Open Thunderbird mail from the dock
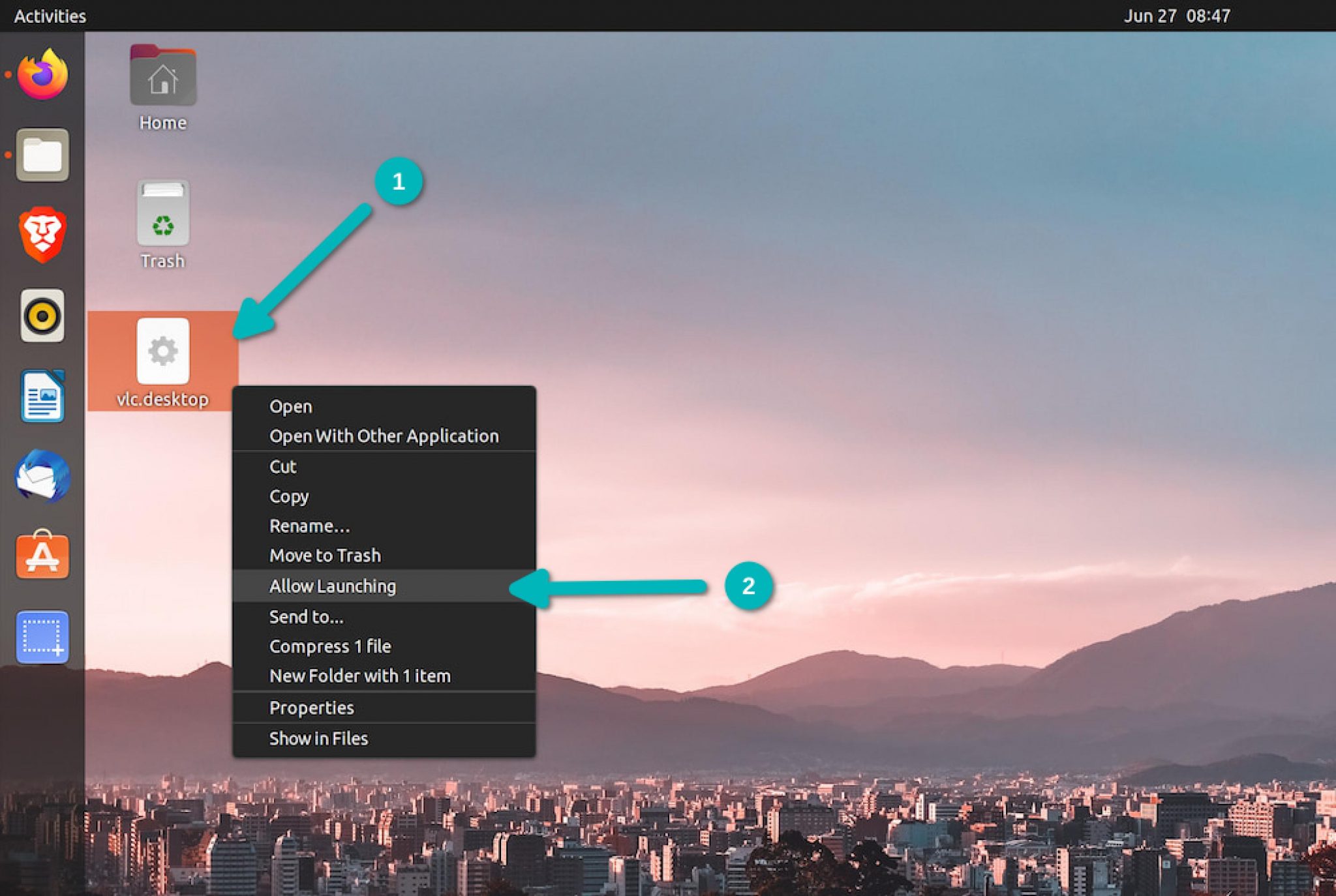Image resolution: width=1336 pixels, height=896 pixels. pos(41,477)
